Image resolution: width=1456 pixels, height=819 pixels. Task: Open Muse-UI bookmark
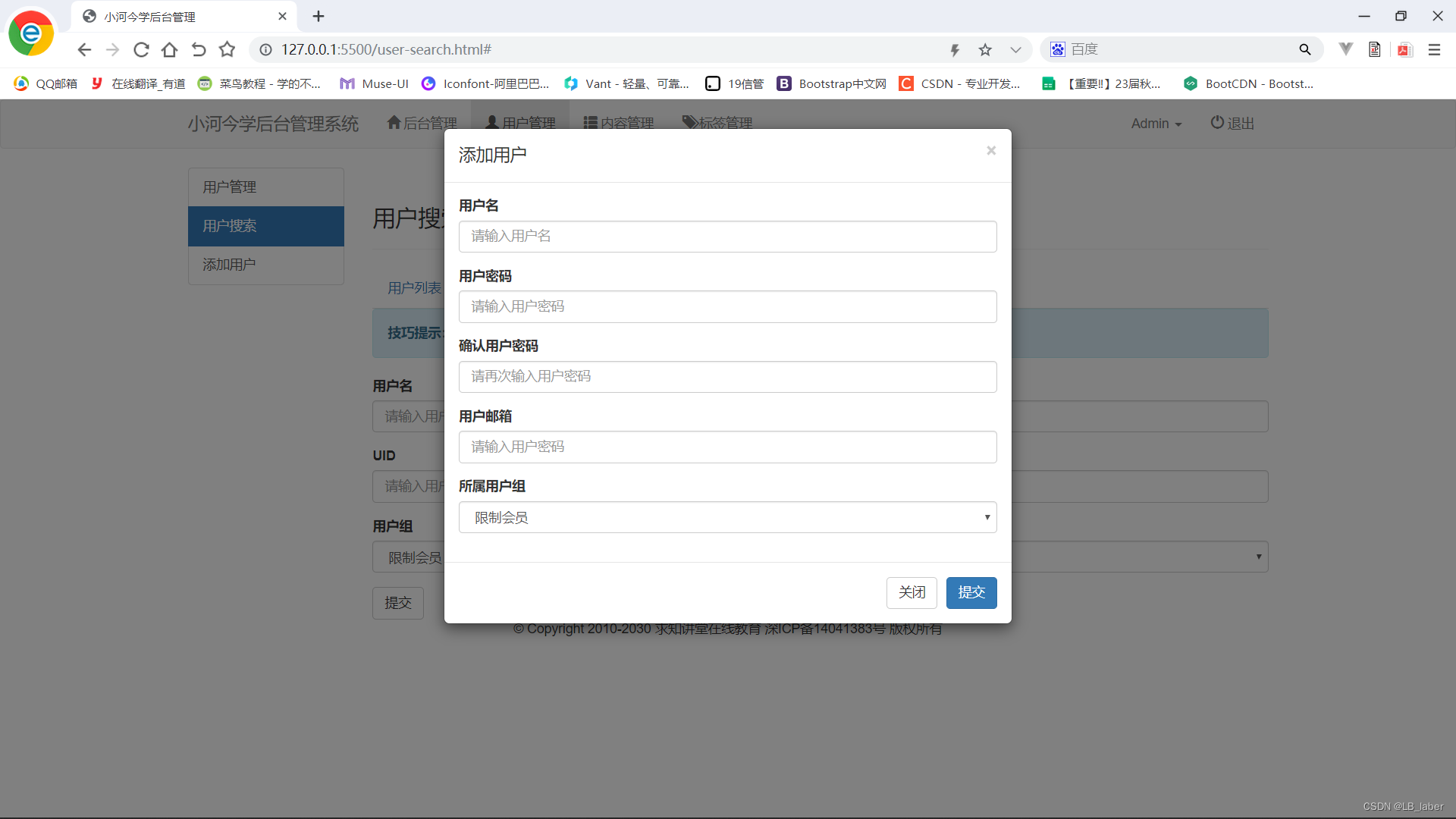pos(374,83)
